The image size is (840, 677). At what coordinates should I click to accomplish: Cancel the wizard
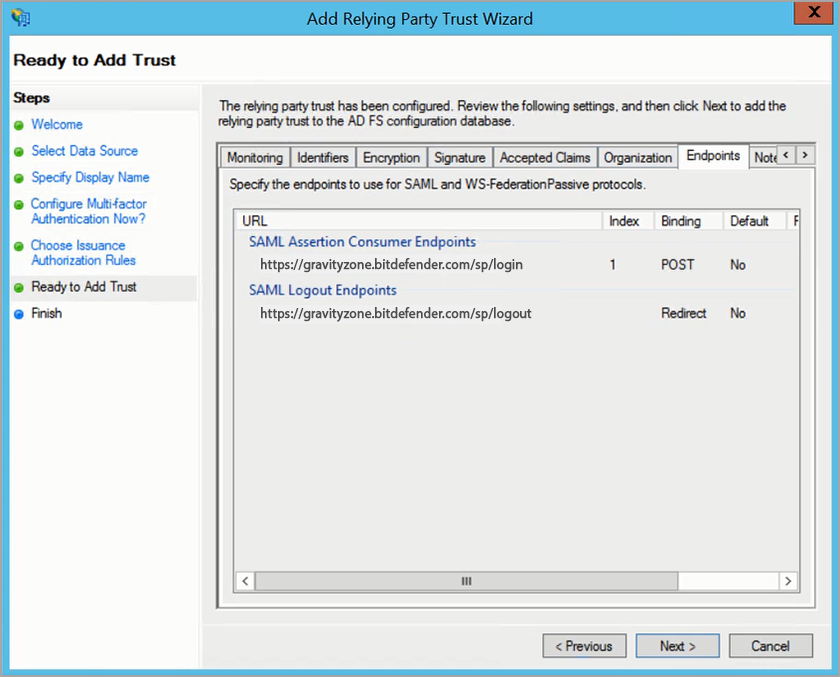click(x=770, y=646)
